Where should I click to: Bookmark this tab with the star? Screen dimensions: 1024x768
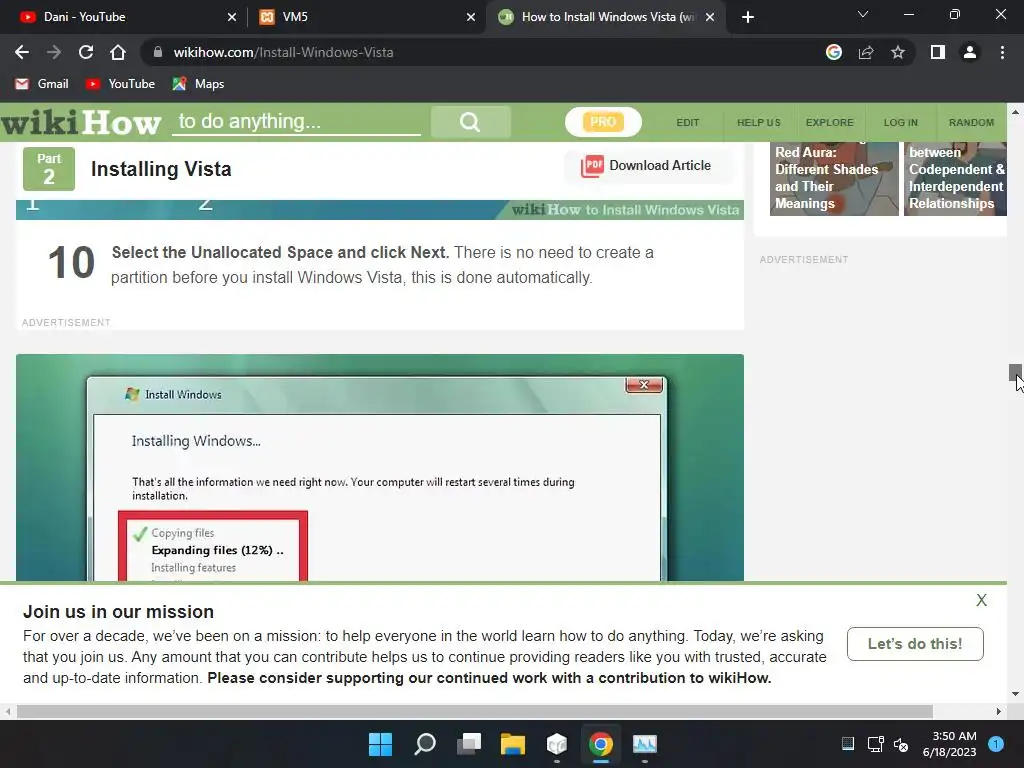pos(898,52)
